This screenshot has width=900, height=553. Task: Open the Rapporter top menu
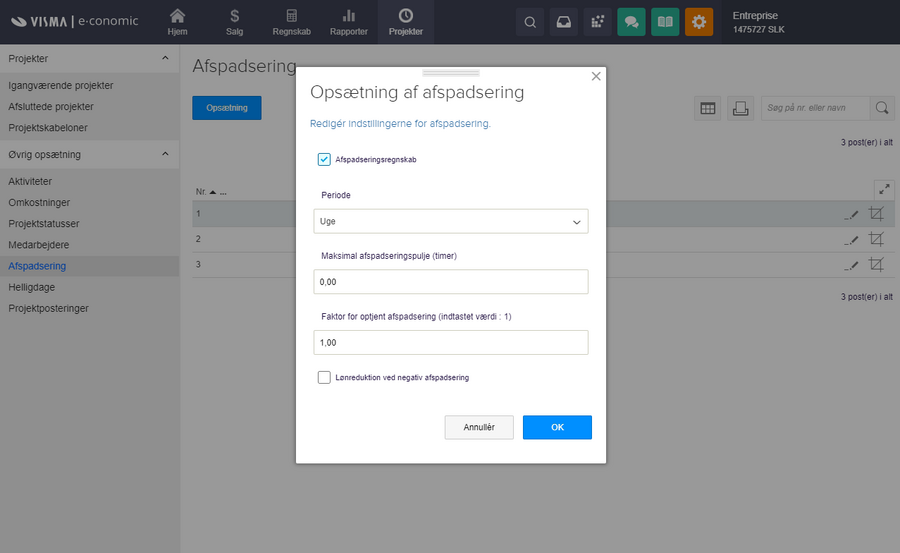pos(349,22)
